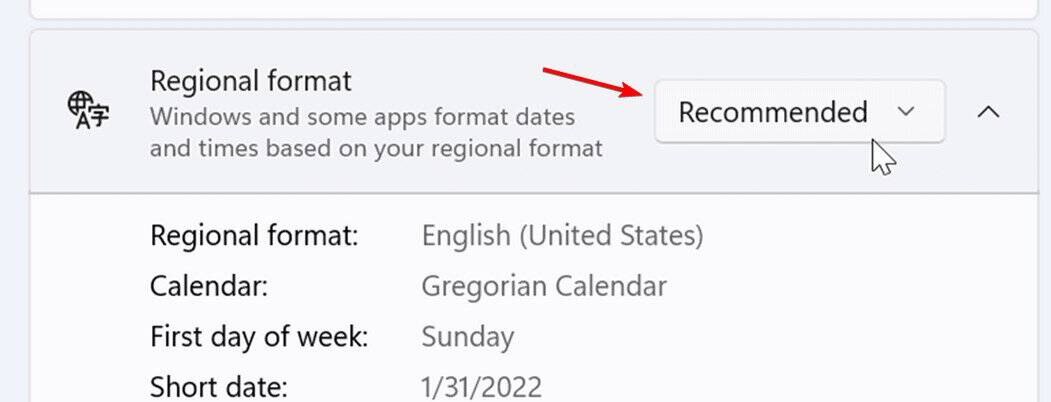Click the word Recommended in the dropdown

(773, 112)
